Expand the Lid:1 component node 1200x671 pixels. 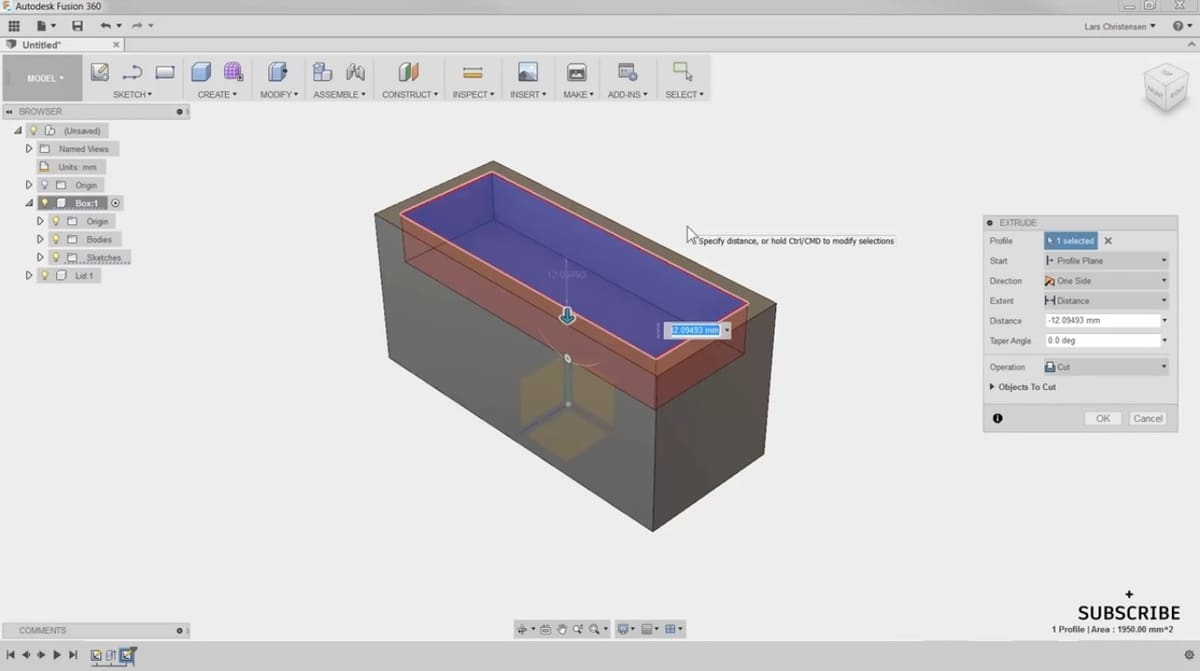point(29,275)
